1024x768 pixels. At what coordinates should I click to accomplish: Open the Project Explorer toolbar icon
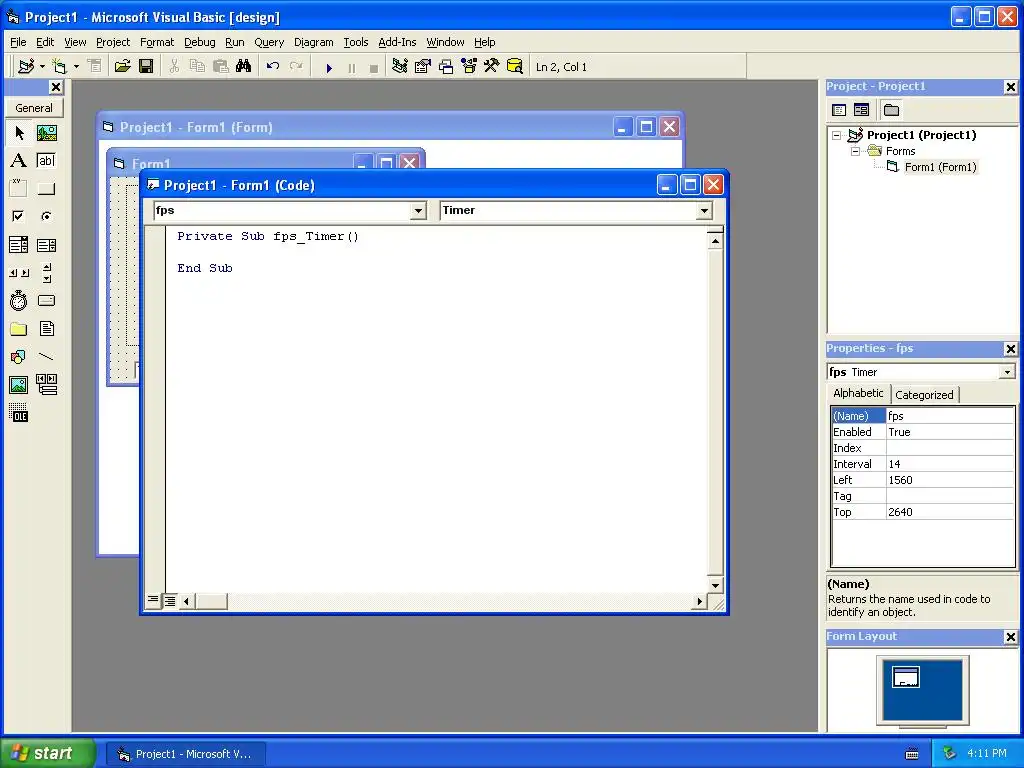pos(400,67)
